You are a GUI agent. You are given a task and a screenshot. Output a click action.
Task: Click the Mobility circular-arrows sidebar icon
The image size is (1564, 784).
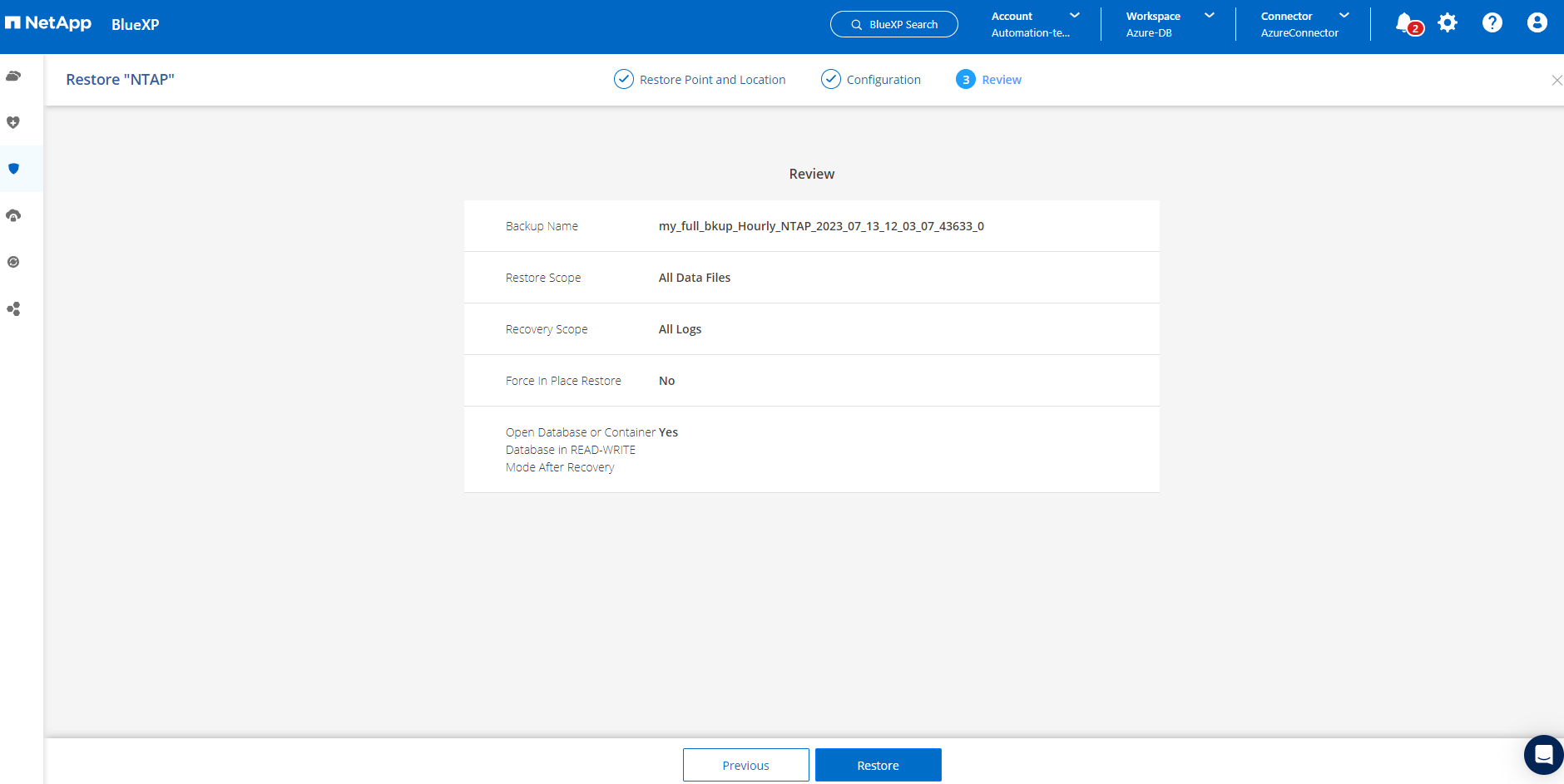point(13,262)
